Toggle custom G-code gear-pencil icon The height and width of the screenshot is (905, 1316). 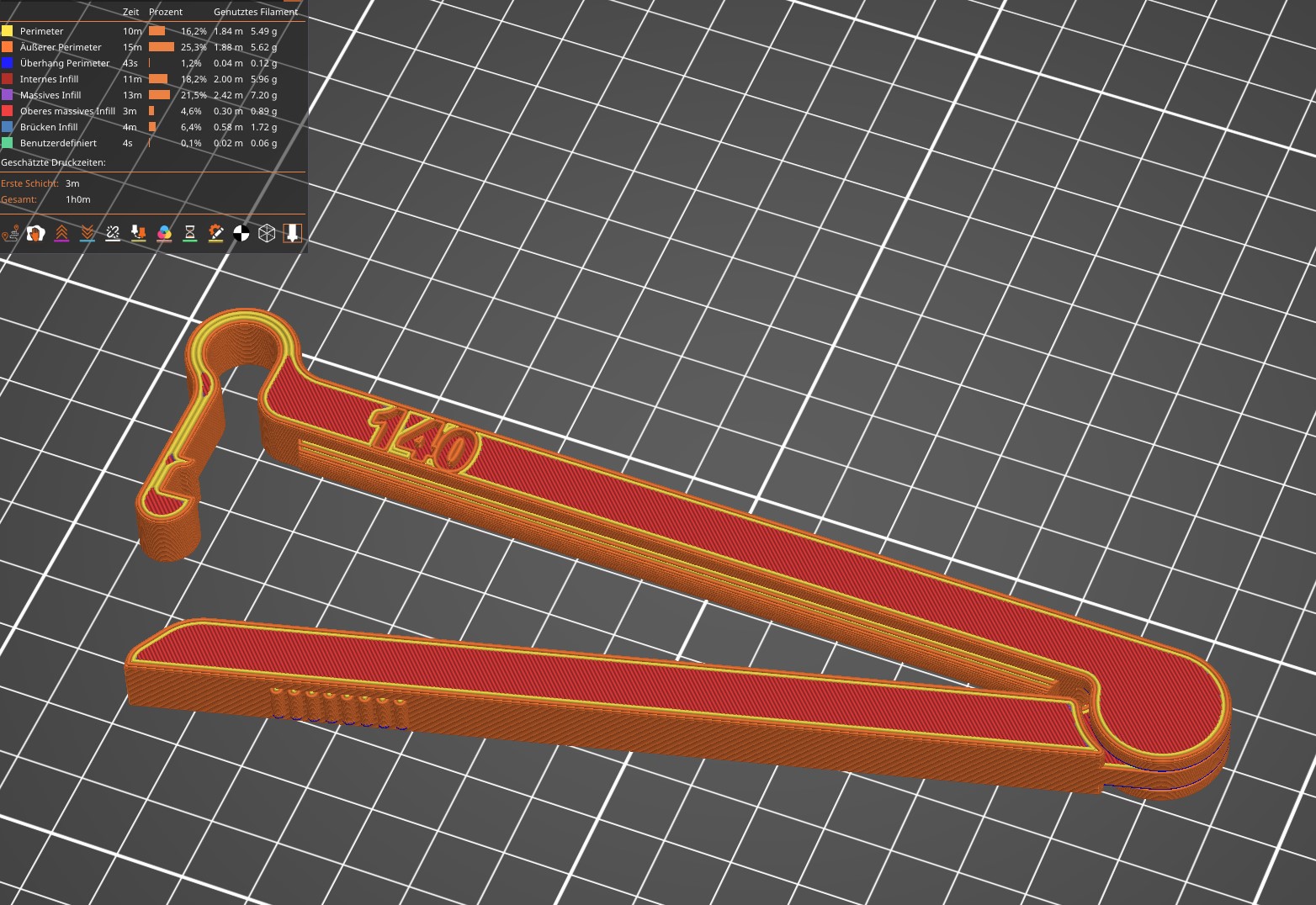pos(215,233)
